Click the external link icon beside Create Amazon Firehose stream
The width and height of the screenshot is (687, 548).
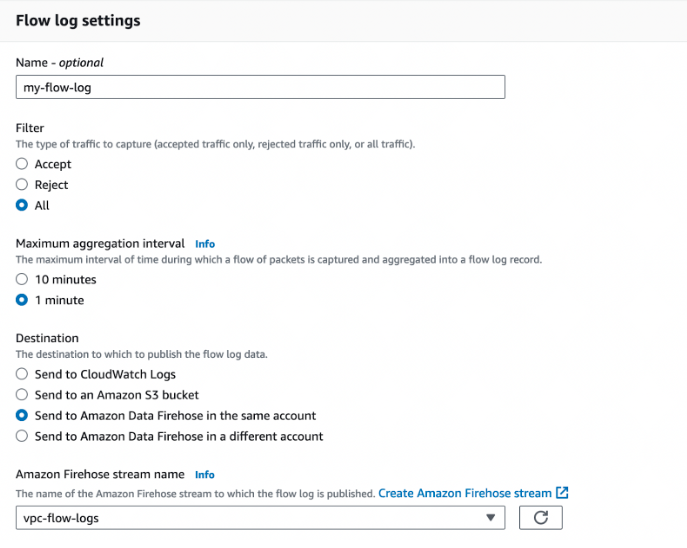(x=562, y=493)
